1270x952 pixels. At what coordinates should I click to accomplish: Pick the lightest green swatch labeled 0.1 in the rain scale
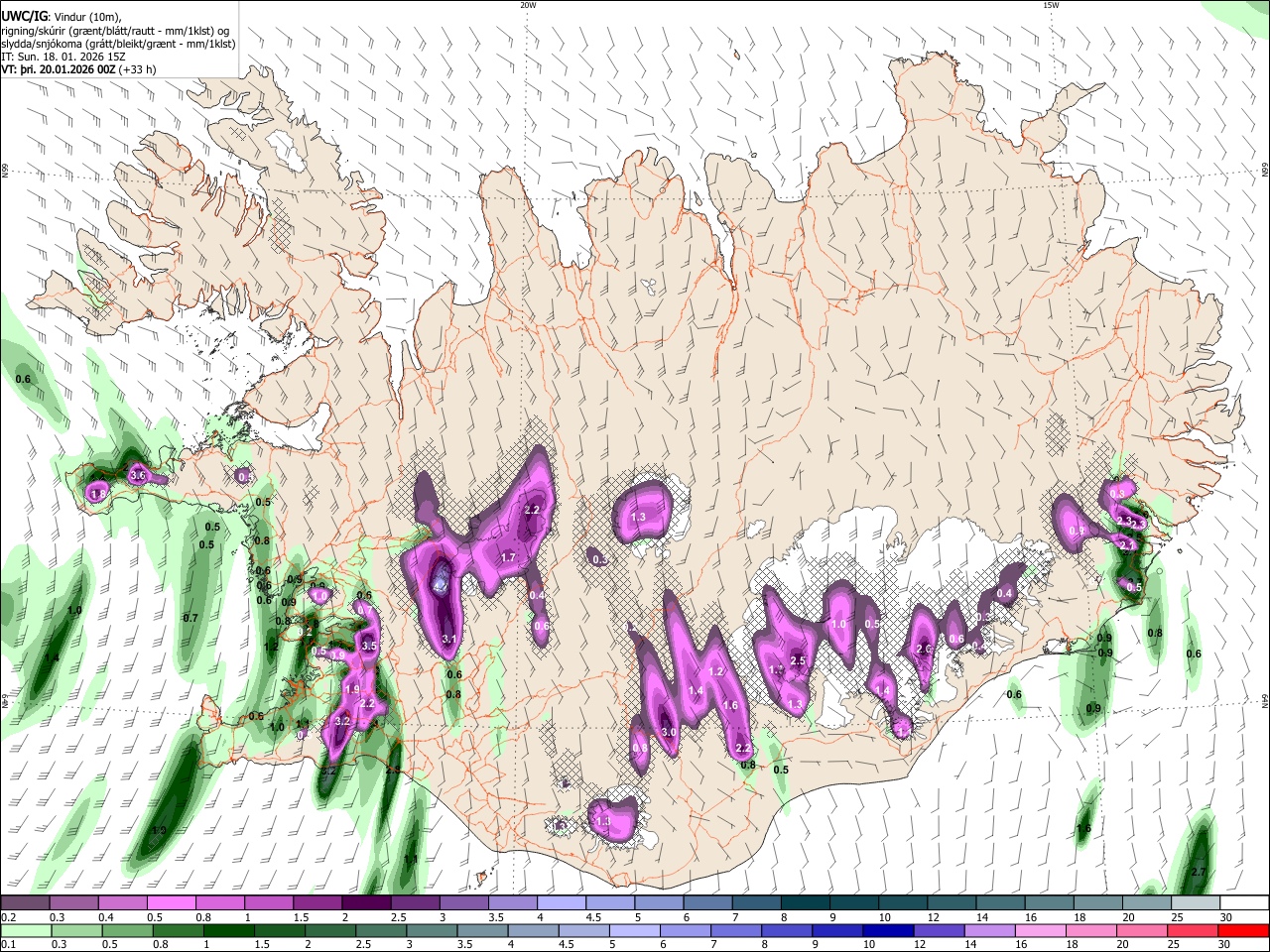pyautogui.click(x=25, y=930)
